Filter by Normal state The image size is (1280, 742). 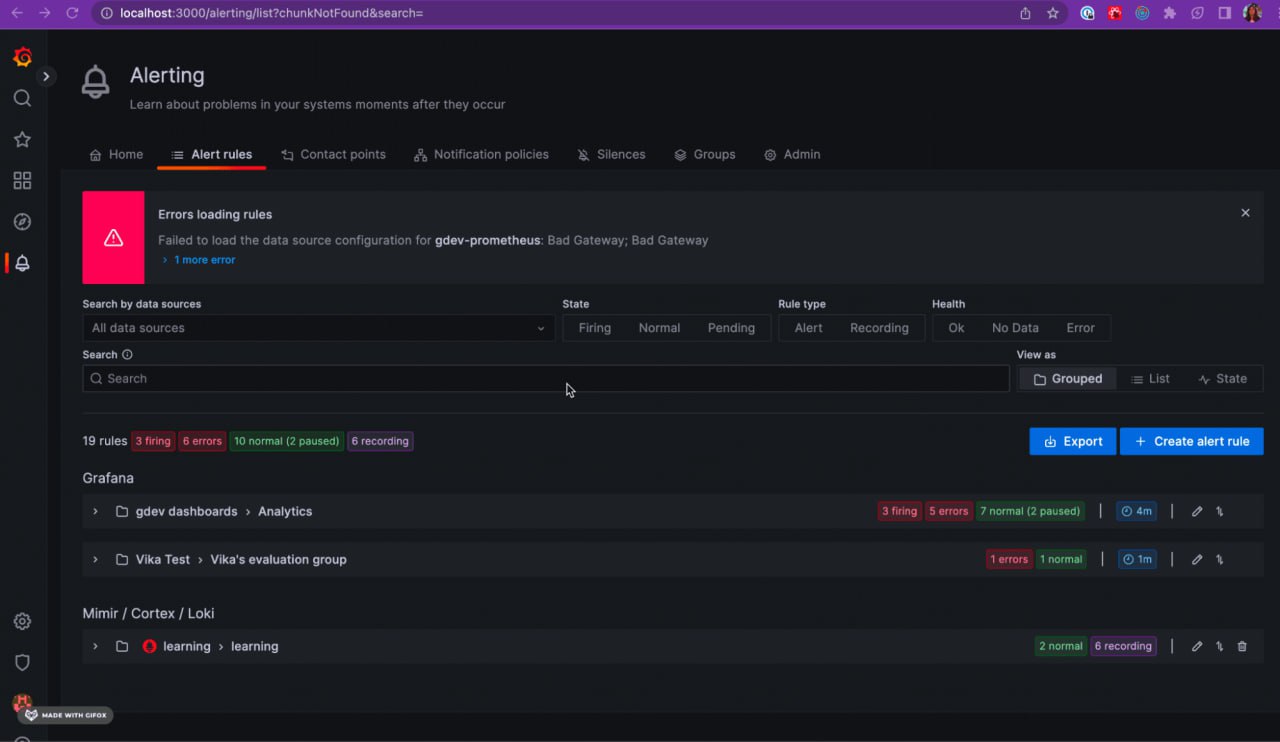coord(659,328)
